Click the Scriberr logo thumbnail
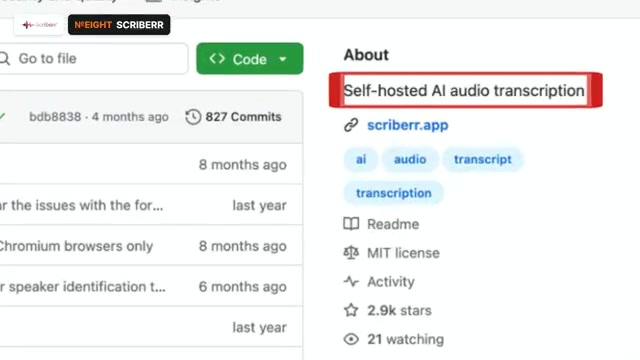Viewport: 640px width, 360px height. pyautogui.click(x=39, y=25)
